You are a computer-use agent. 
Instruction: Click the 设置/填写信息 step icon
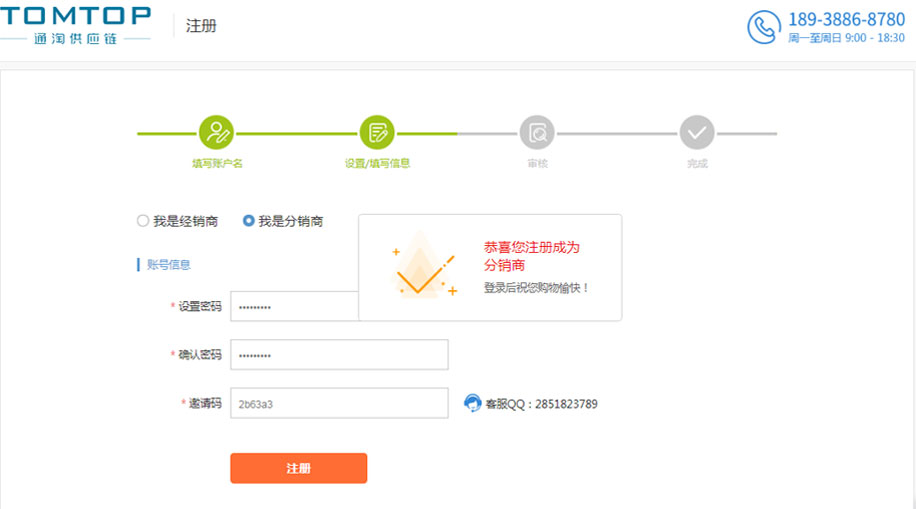coord(377,132)
